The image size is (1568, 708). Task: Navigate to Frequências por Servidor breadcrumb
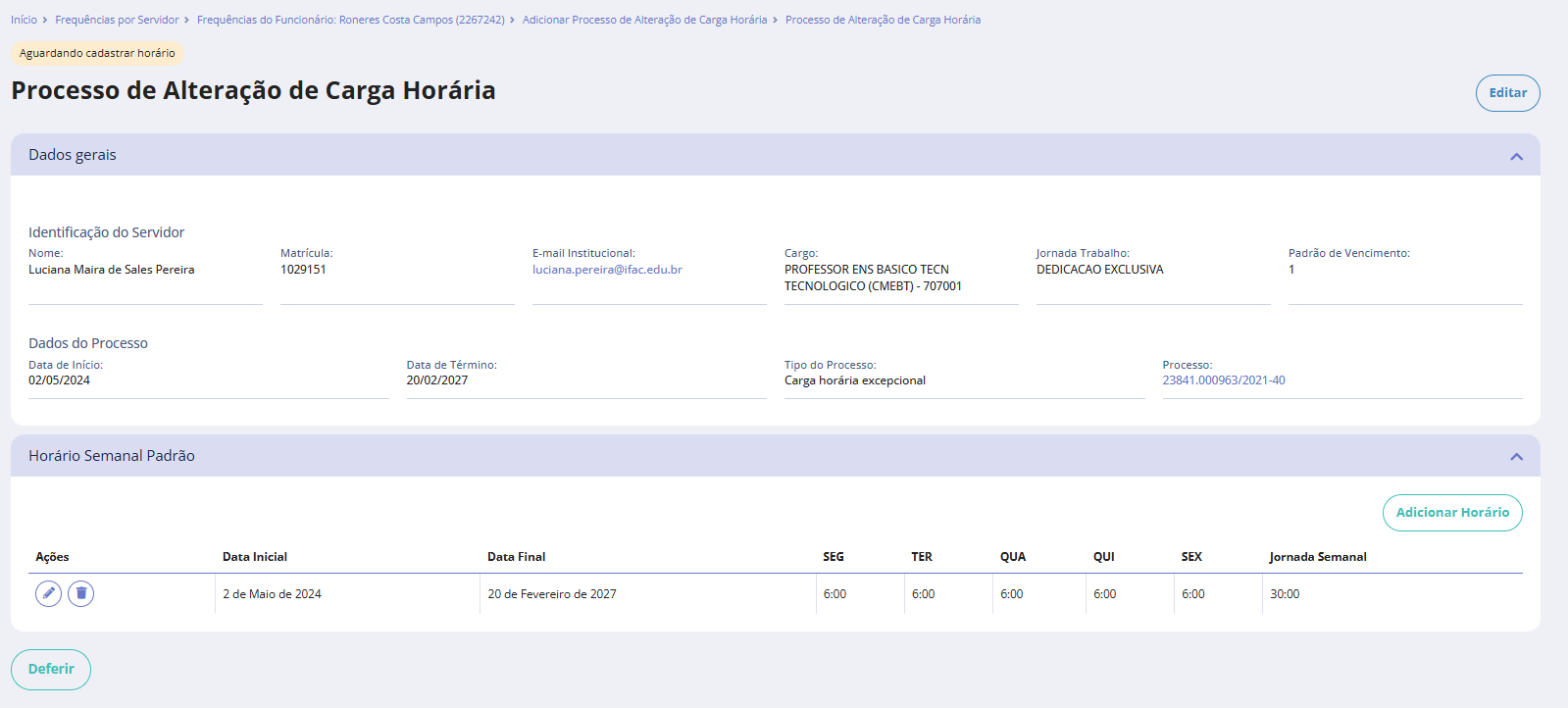[x=117, y=20]
